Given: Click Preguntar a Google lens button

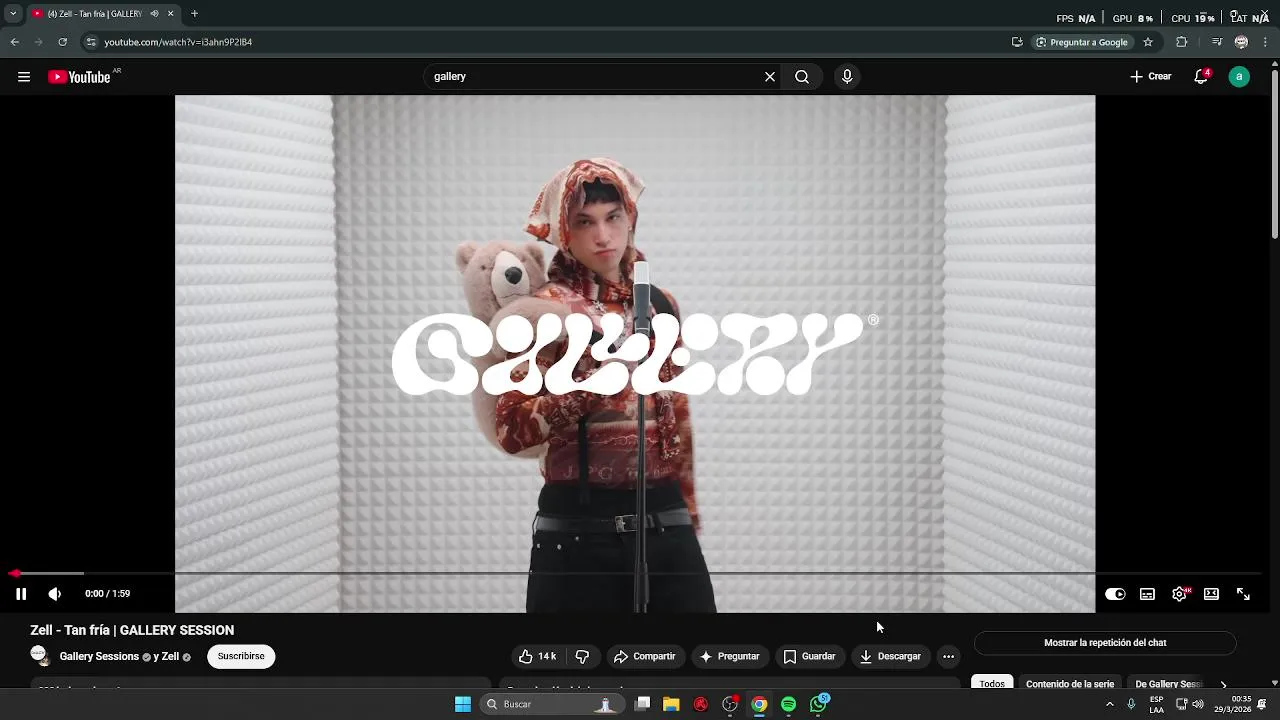Looking at the screenshot, I should point(1081,42).
